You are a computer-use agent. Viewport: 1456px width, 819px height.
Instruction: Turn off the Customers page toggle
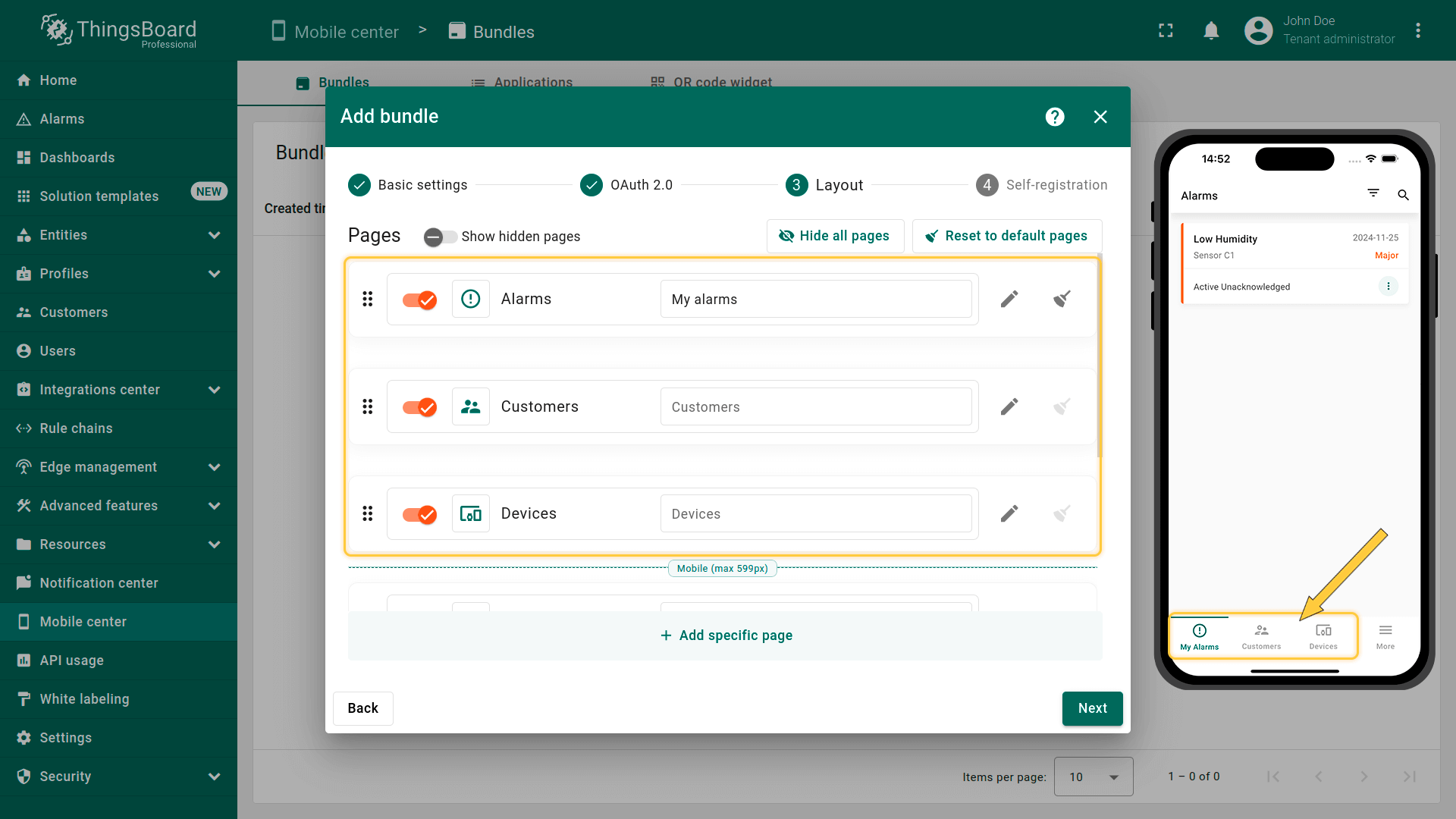[419, 407]
